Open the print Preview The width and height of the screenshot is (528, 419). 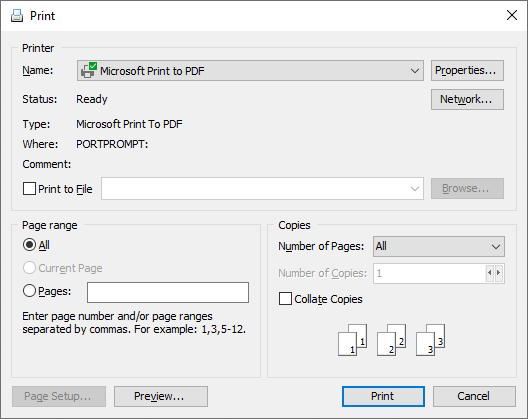161,396
